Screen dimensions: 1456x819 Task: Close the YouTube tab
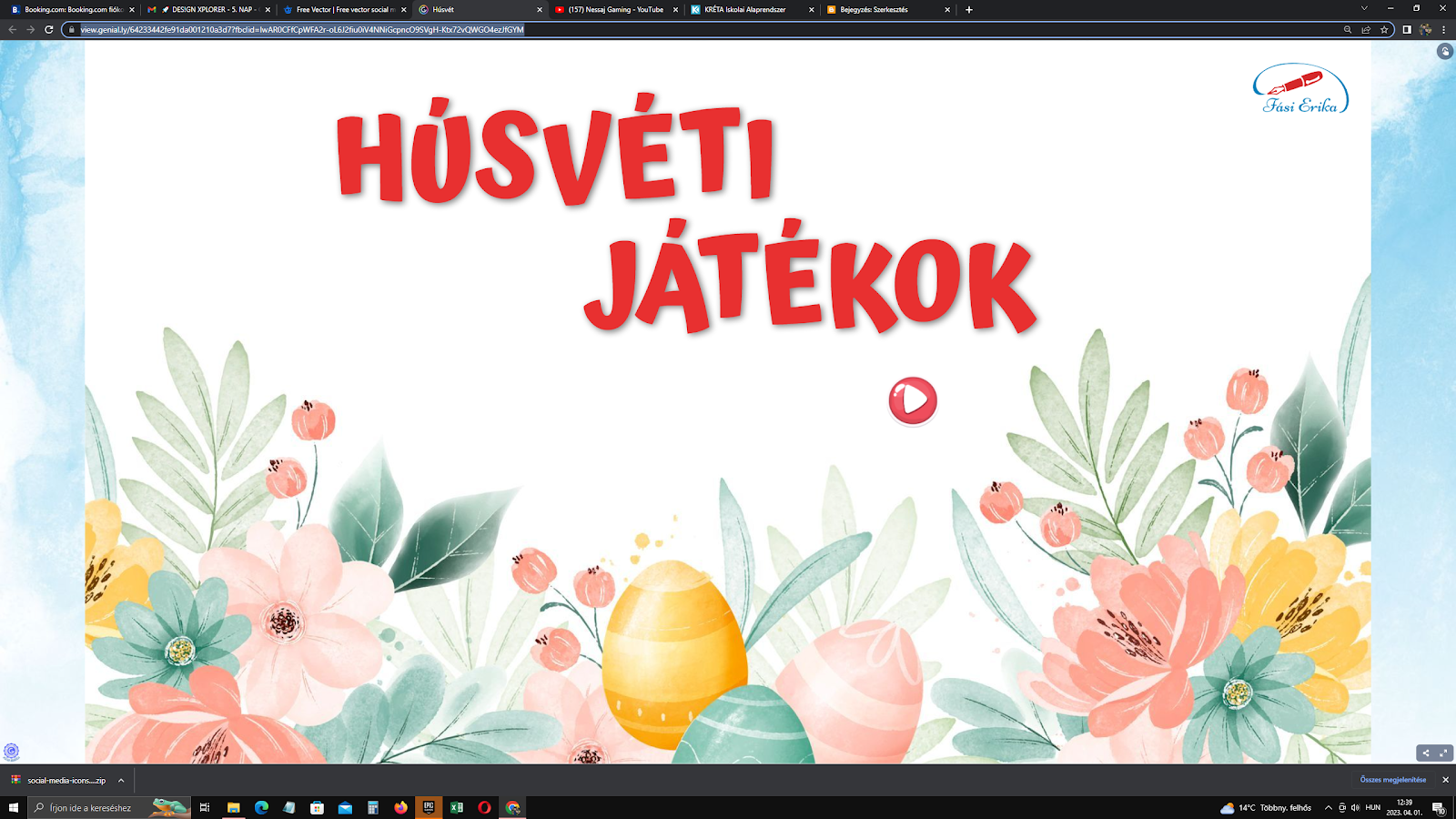coord(675,9)
